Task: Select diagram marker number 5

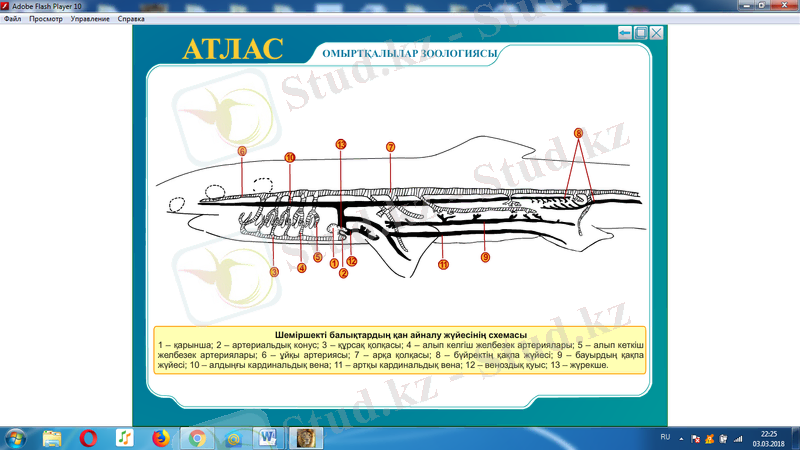Action: 317,257
